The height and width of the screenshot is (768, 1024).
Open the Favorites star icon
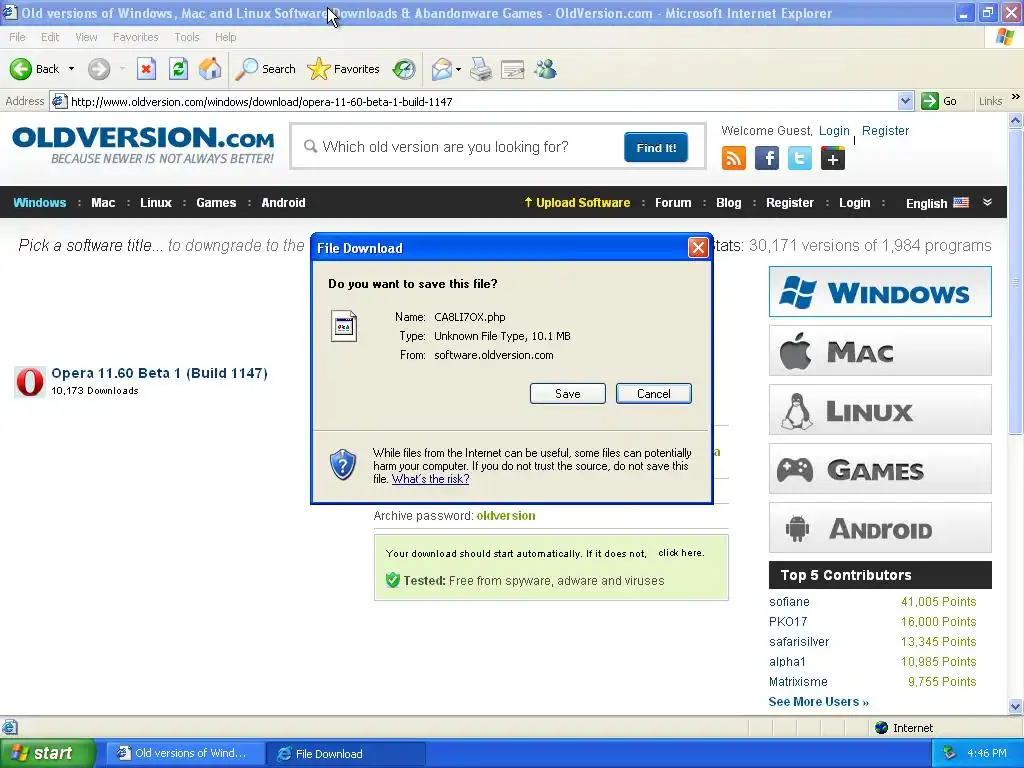click(x=319, y=69)
